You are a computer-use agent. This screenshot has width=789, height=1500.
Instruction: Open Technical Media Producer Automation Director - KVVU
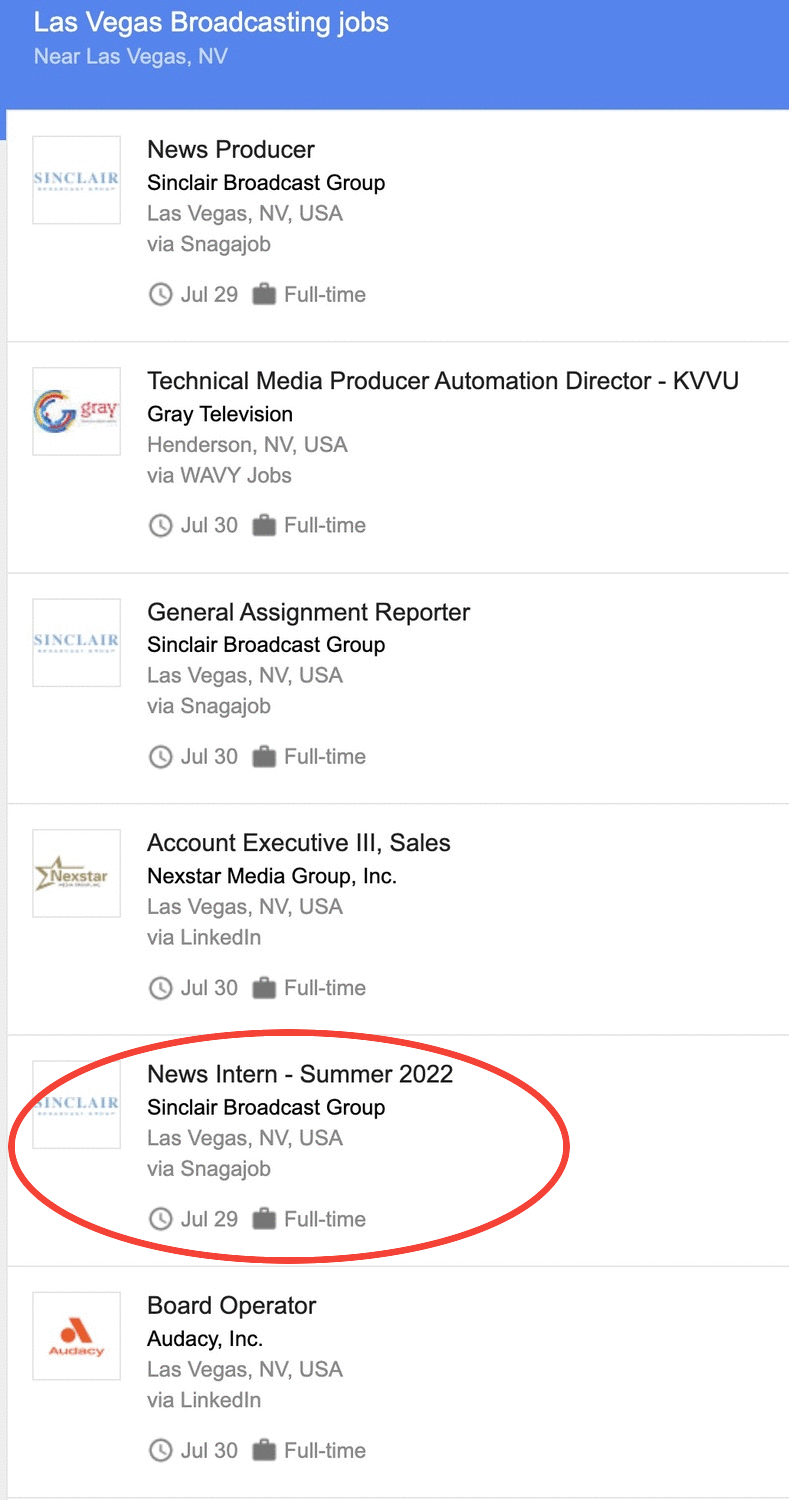click(443, 381)
